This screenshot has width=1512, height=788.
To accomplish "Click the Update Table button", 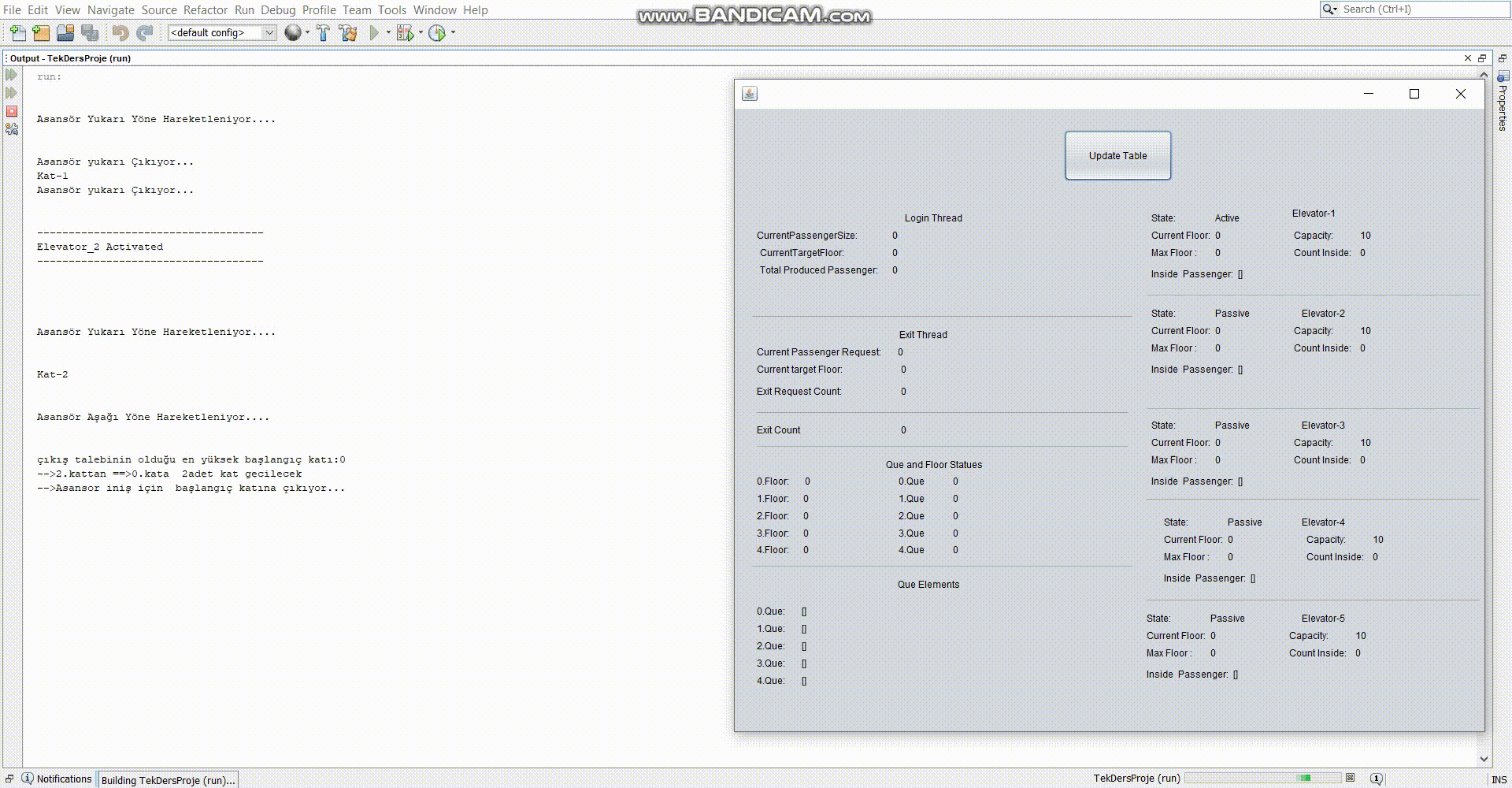I will pos(1117,155).
